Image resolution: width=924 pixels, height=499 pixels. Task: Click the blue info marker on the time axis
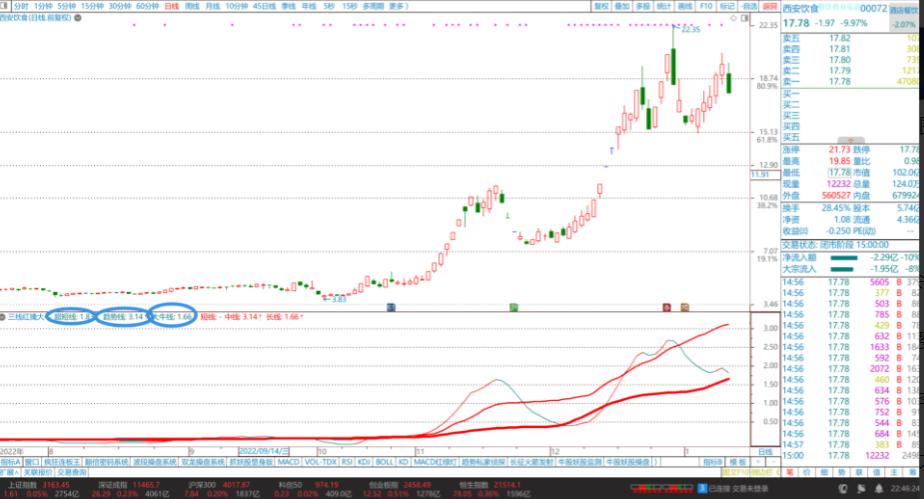[x=391, y=307]
